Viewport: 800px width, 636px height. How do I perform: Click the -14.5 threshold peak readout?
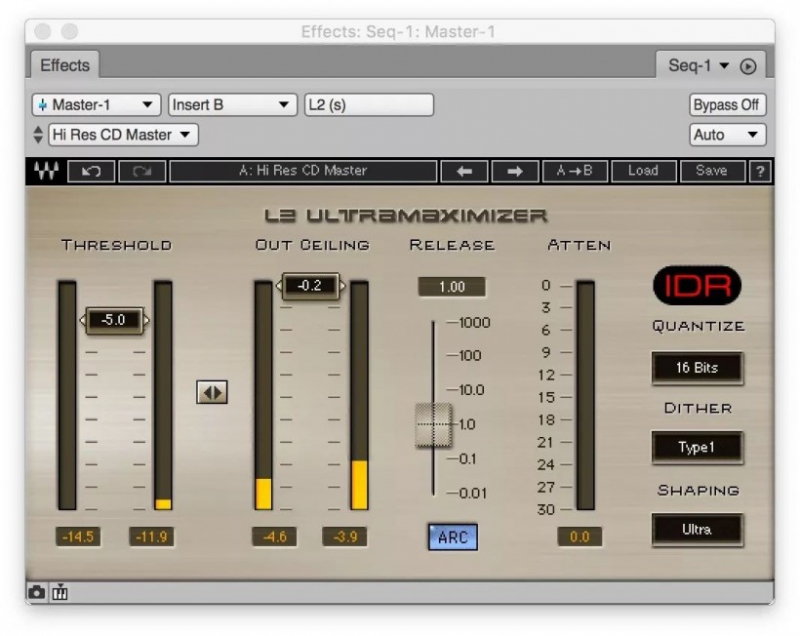pyautogui.click(x=78, y=537)
